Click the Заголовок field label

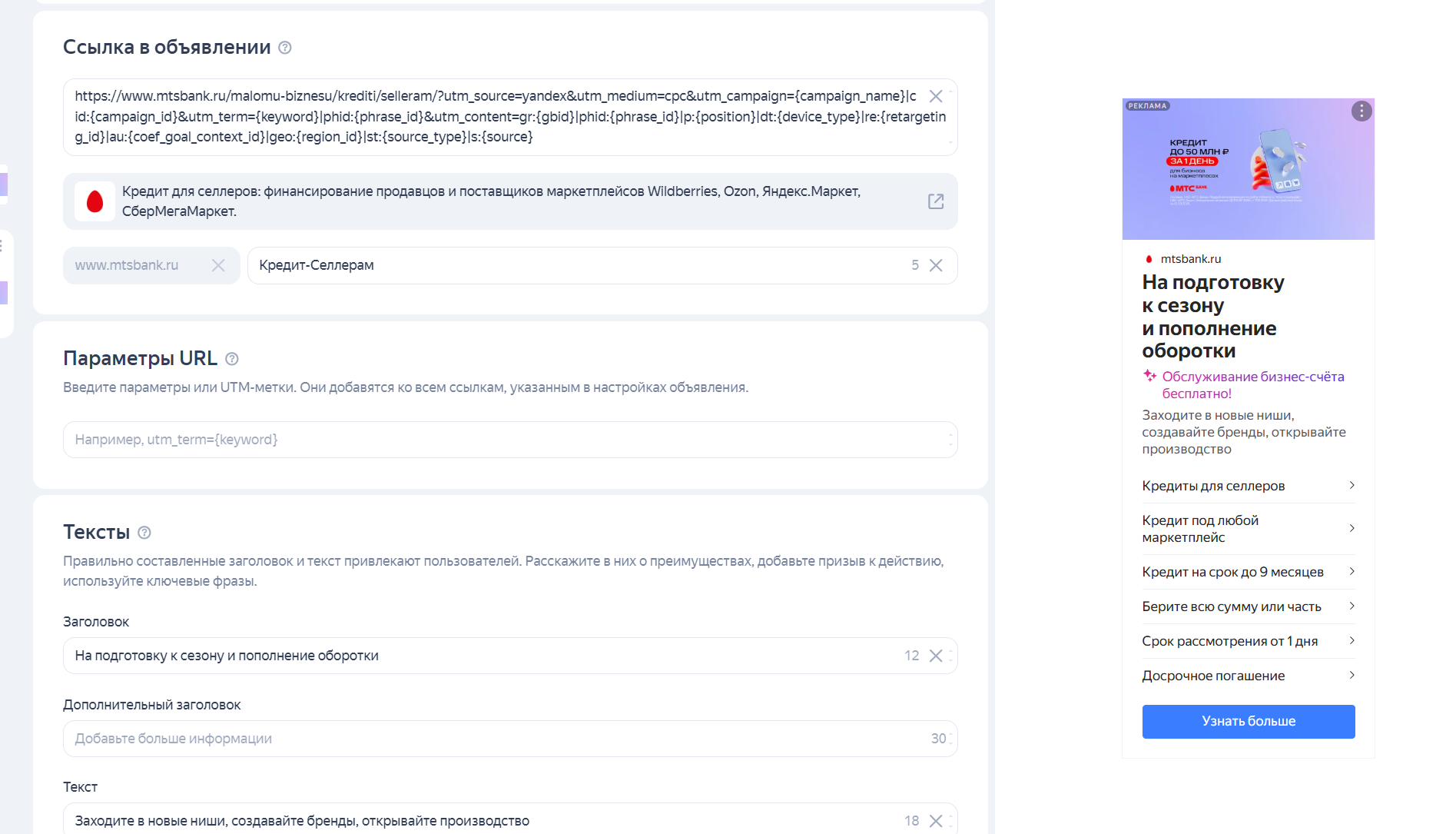[x=96, y=622]
